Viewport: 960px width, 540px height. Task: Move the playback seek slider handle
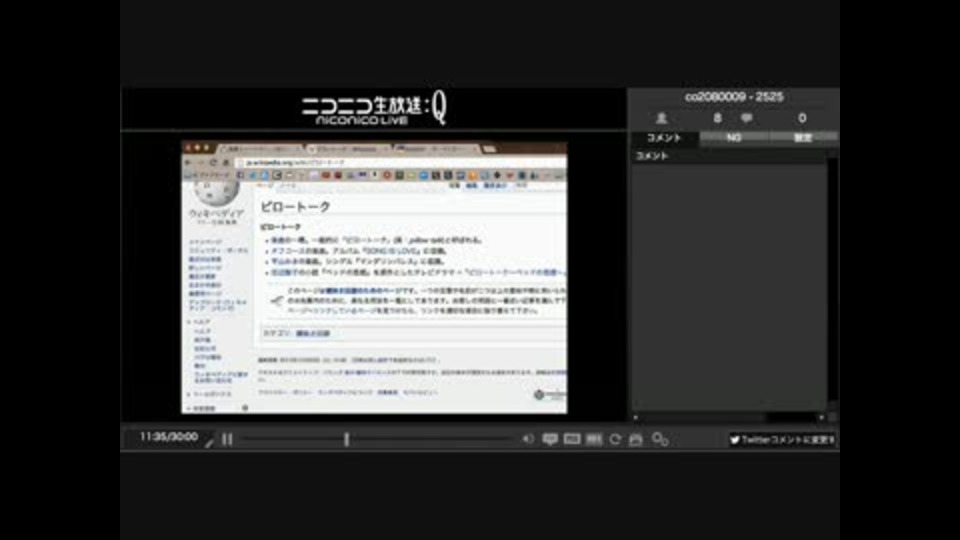347,439
